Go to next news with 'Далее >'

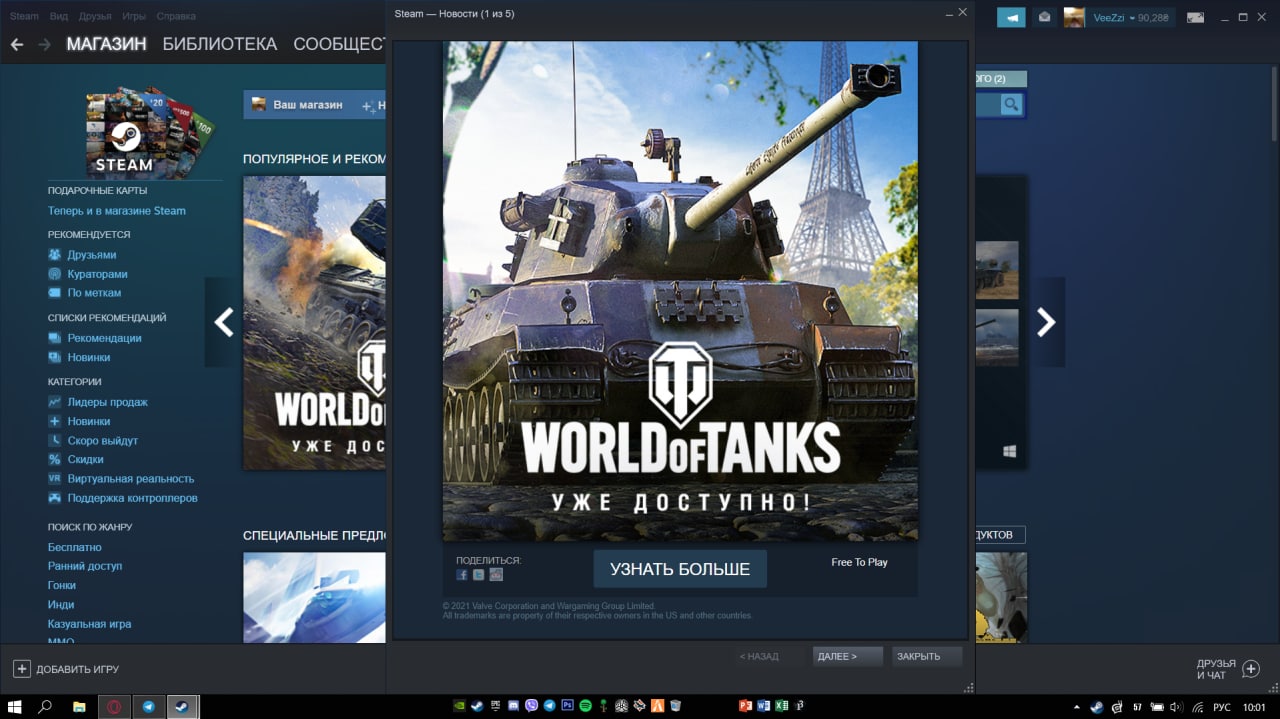(848, 656)
